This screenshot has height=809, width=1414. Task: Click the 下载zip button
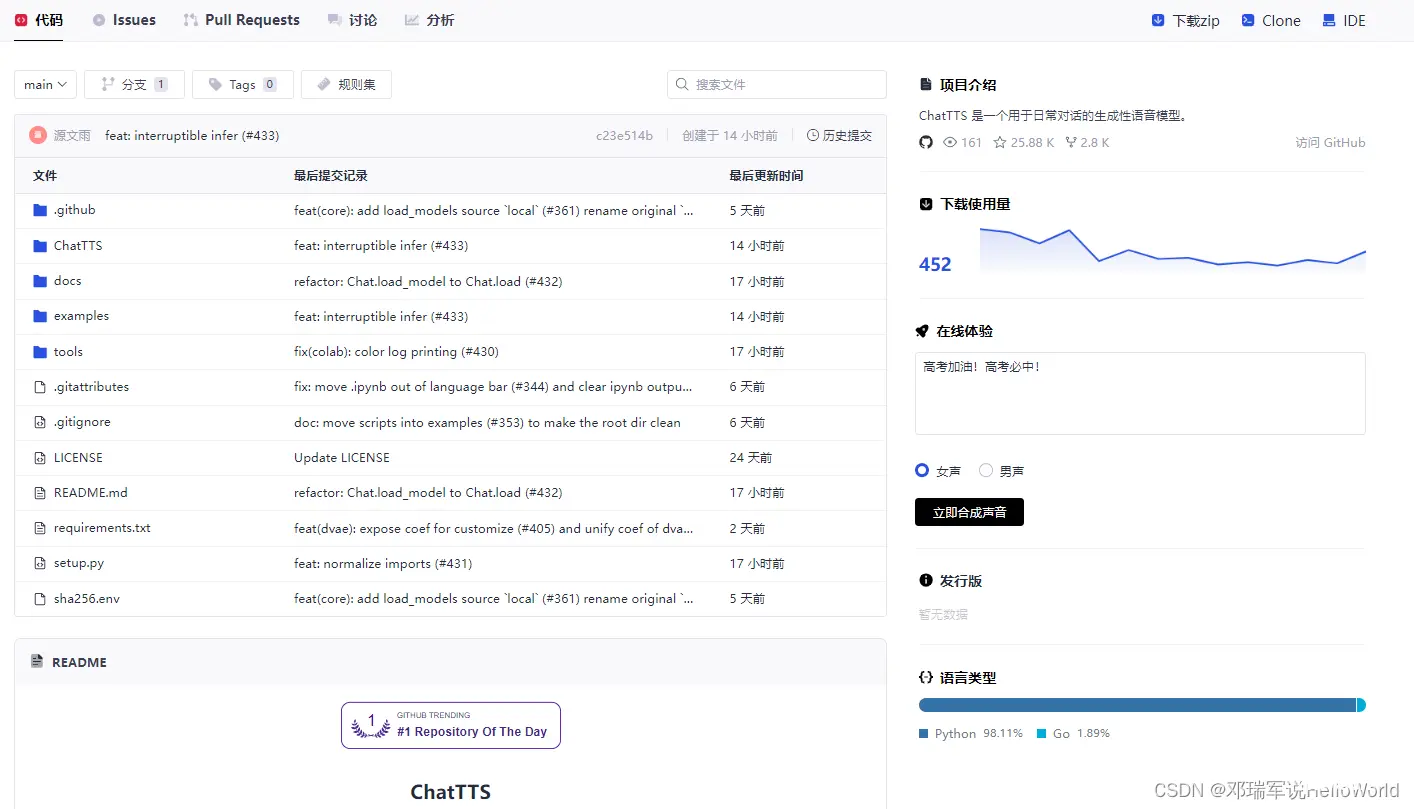coord(1186,20)
